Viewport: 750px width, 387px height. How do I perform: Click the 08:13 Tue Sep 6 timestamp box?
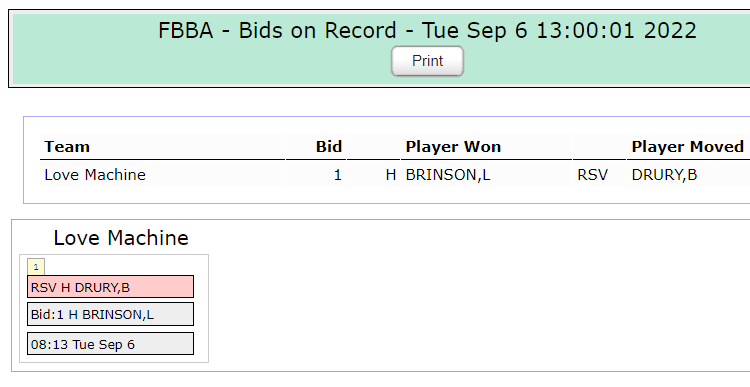pyautogui.click(x=110, y=344)
